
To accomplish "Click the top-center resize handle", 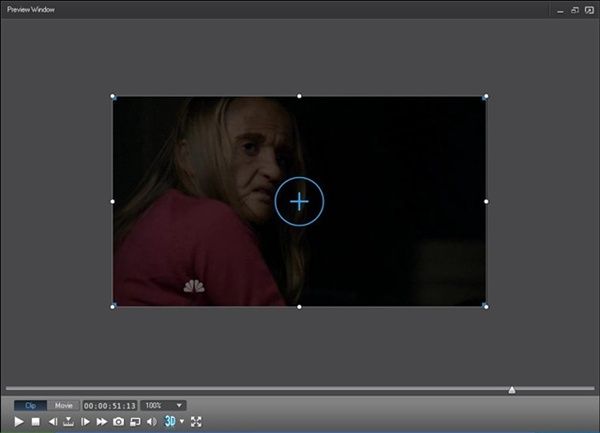I will pyautogui.click(x=299, y=96).
